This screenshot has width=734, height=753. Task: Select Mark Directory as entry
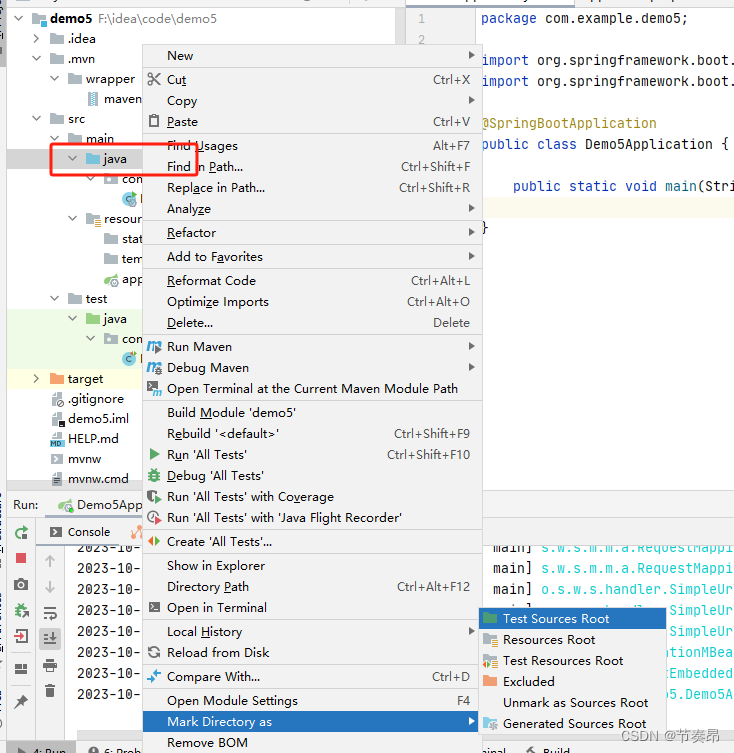[x=310, y=721]
